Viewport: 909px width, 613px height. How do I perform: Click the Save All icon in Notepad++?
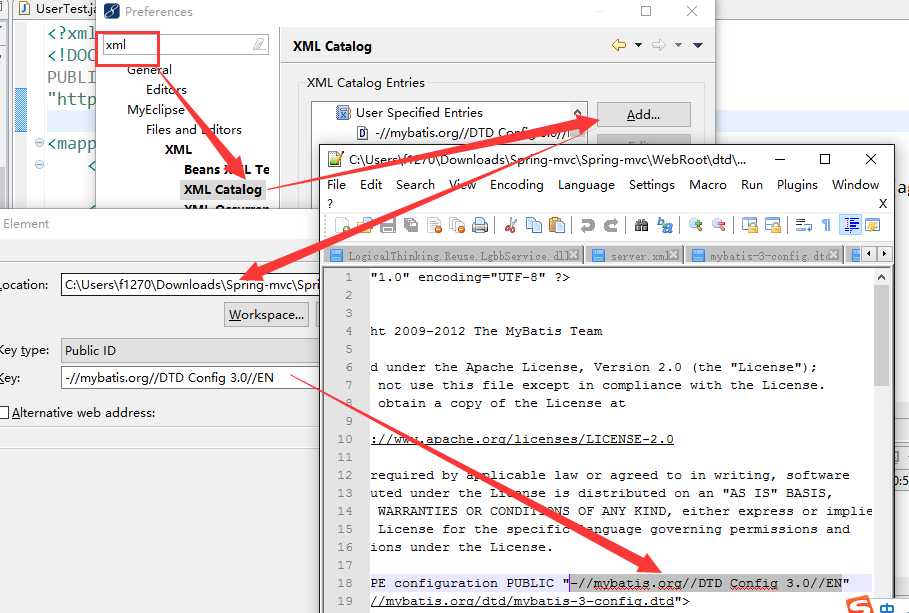(x=411, y=225)
